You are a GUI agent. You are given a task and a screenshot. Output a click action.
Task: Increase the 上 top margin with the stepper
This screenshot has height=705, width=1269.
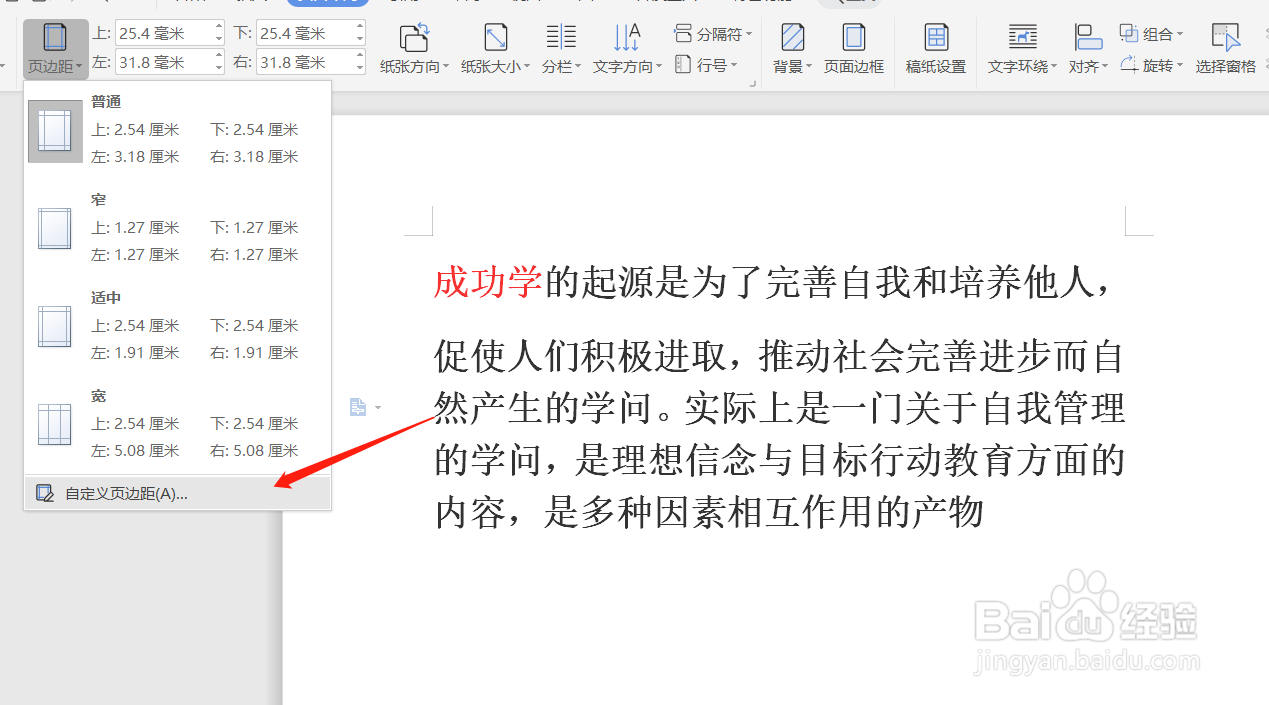coord(219,27)
